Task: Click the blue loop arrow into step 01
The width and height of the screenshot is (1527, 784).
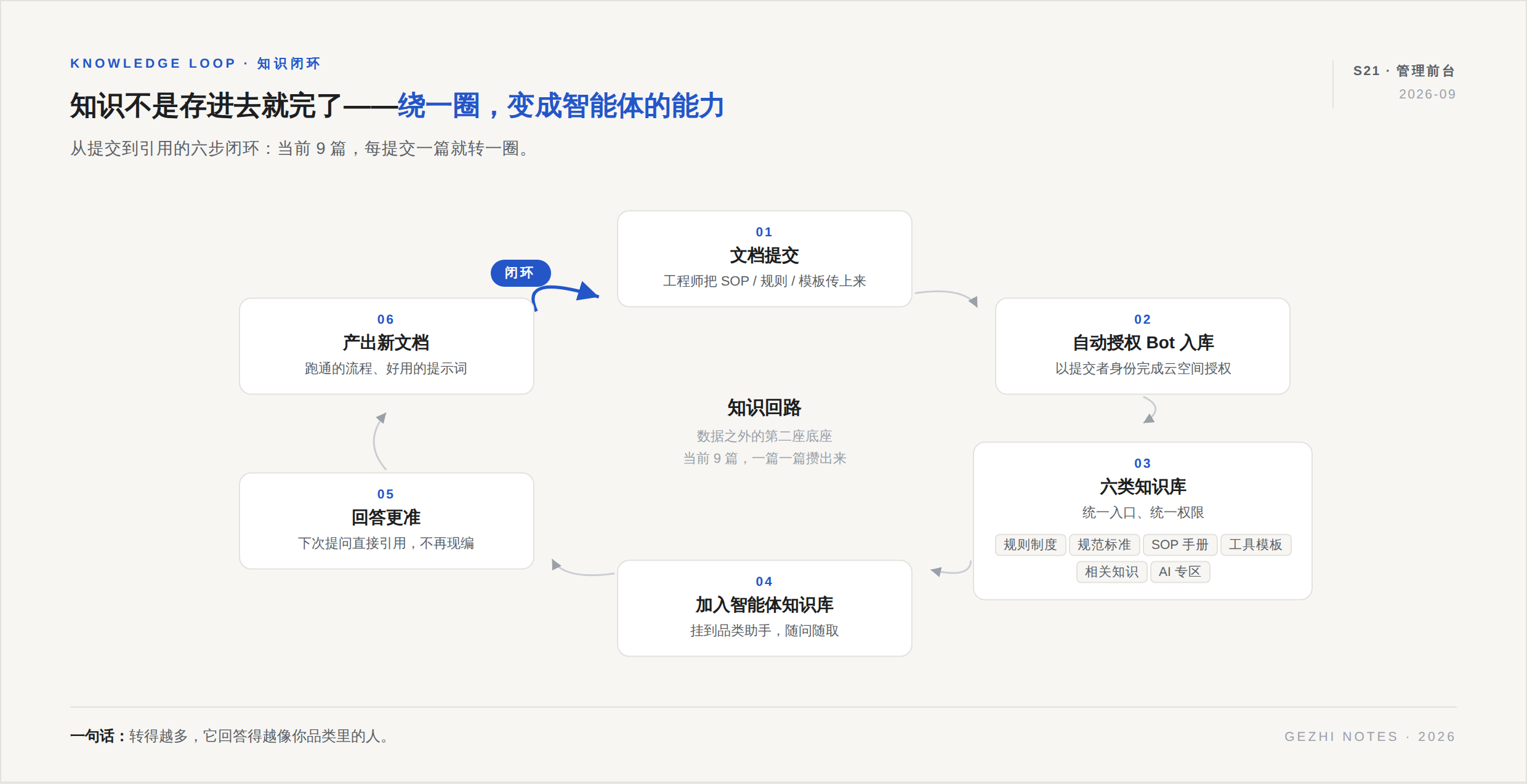Action: tap(565, 296)
